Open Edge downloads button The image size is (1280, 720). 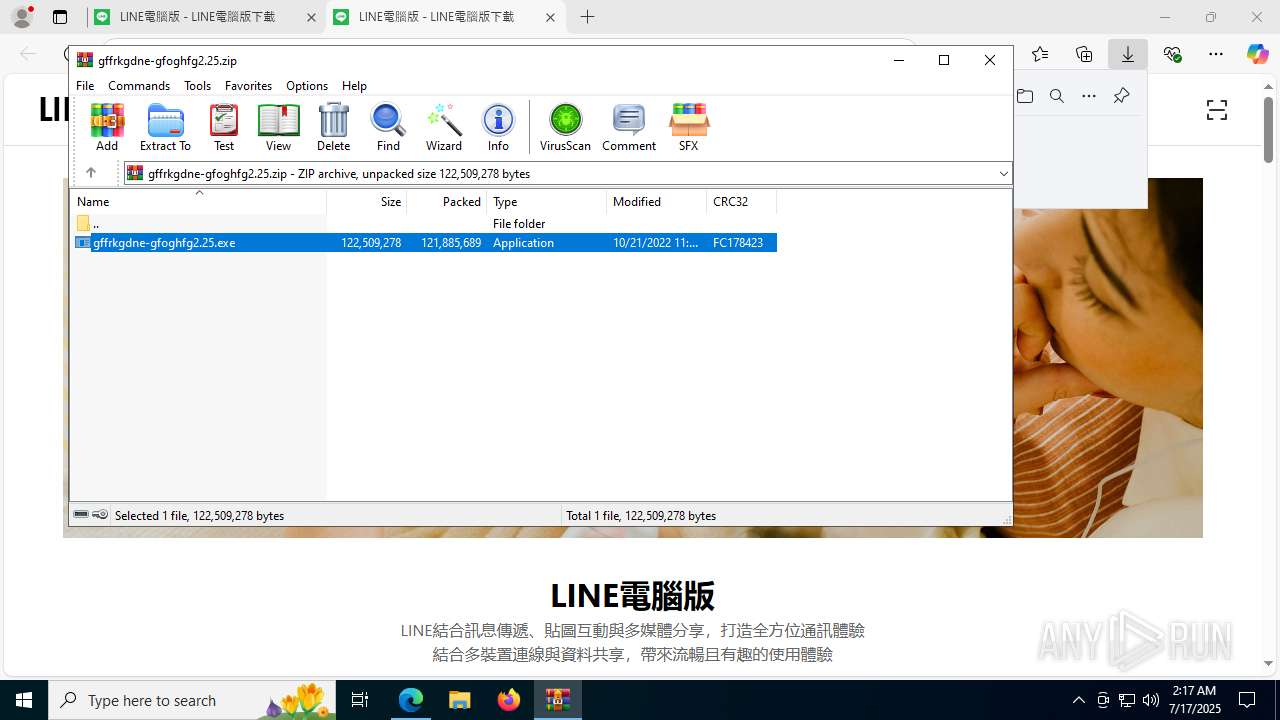1128,54
